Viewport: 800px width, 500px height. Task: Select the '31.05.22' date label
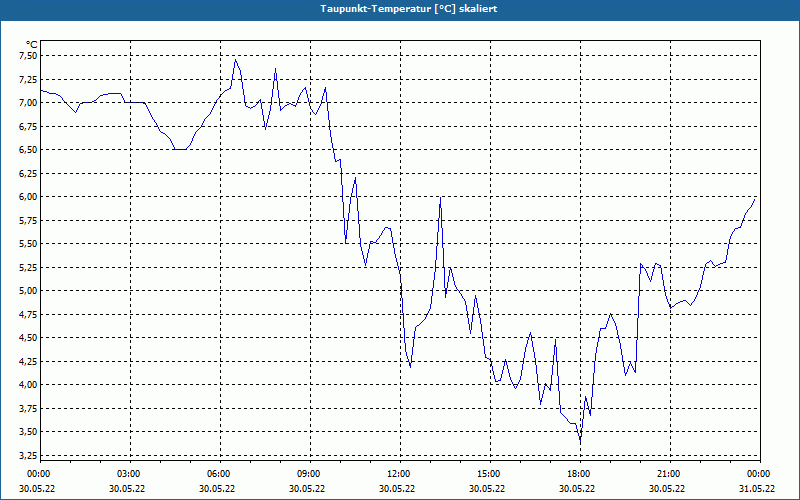point(757,488)
